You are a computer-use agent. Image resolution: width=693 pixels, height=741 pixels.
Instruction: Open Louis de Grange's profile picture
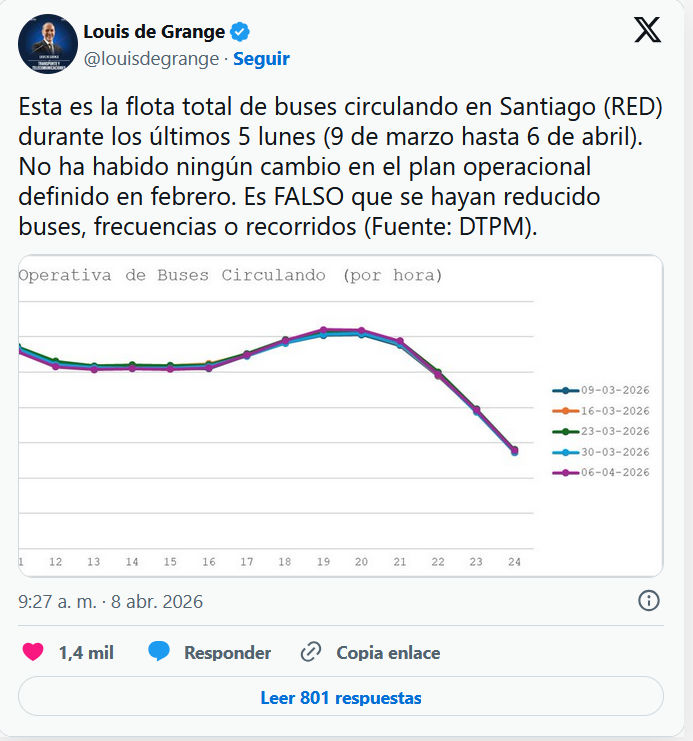tap(48, 44)
